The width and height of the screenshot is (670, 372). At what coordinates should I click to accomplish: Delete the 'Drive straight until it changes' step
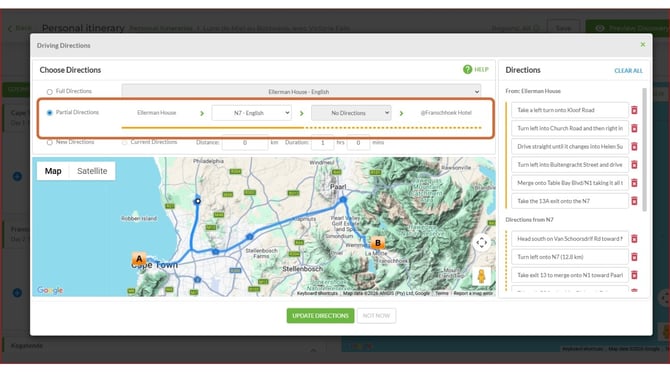point(634,146)
